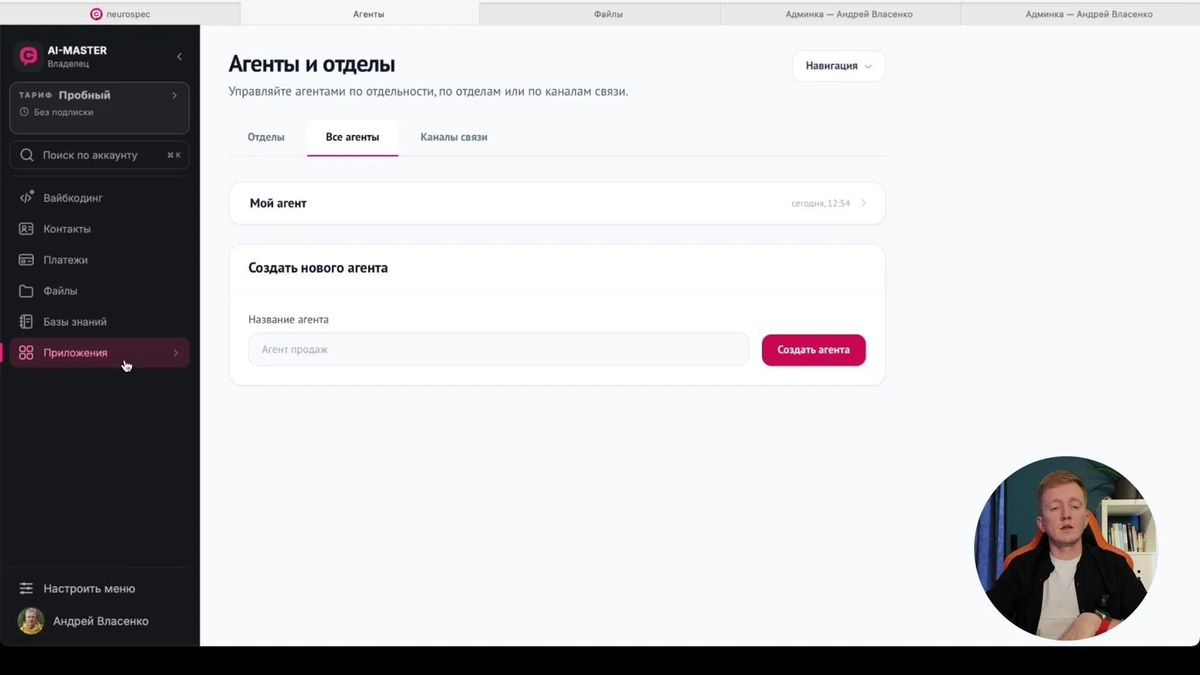
Task: Open the last Админка — Андрей Власенко tab
Action: coord(1080,14)
